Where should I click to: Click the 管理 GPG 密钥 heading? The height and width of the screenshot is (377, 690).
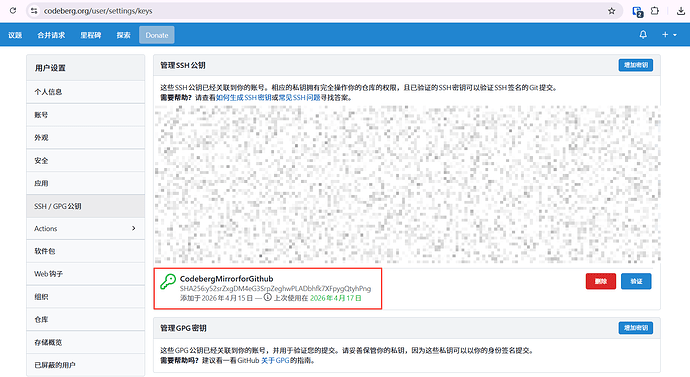coord(183,328)
